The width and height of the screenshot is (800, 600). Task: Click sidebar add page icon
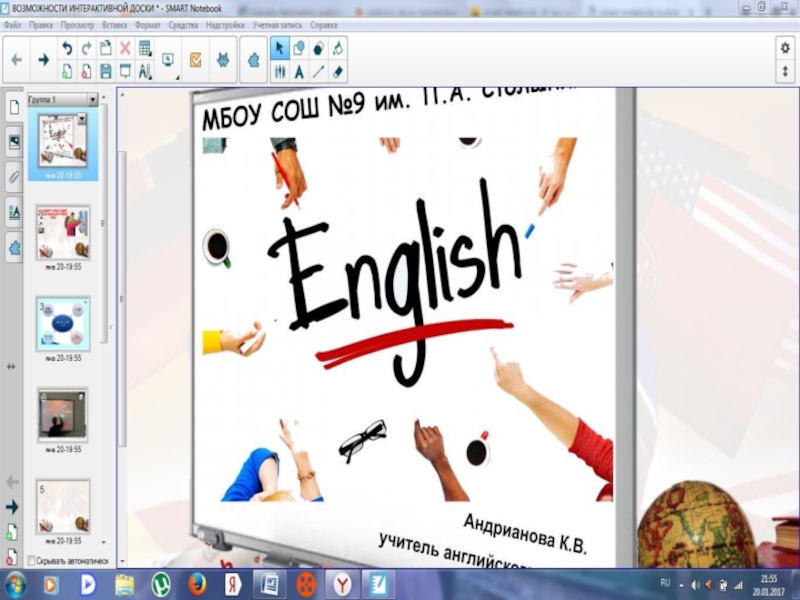point(12,533)
